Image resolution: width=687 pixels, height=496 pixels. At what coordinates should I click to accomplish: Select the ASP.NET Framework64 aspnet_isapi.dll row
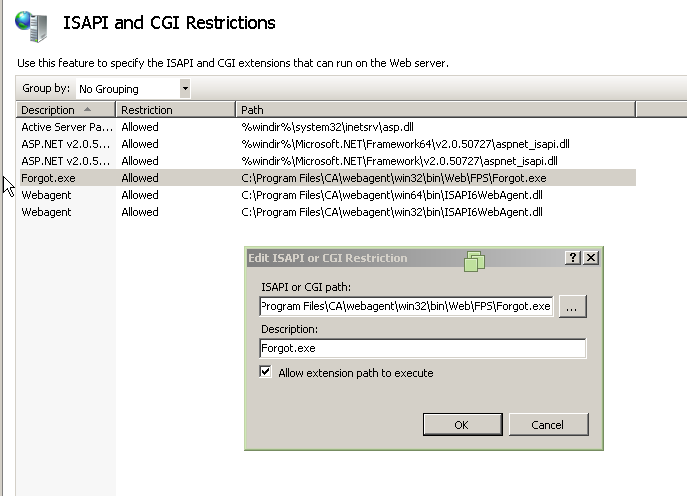[328, 144]
